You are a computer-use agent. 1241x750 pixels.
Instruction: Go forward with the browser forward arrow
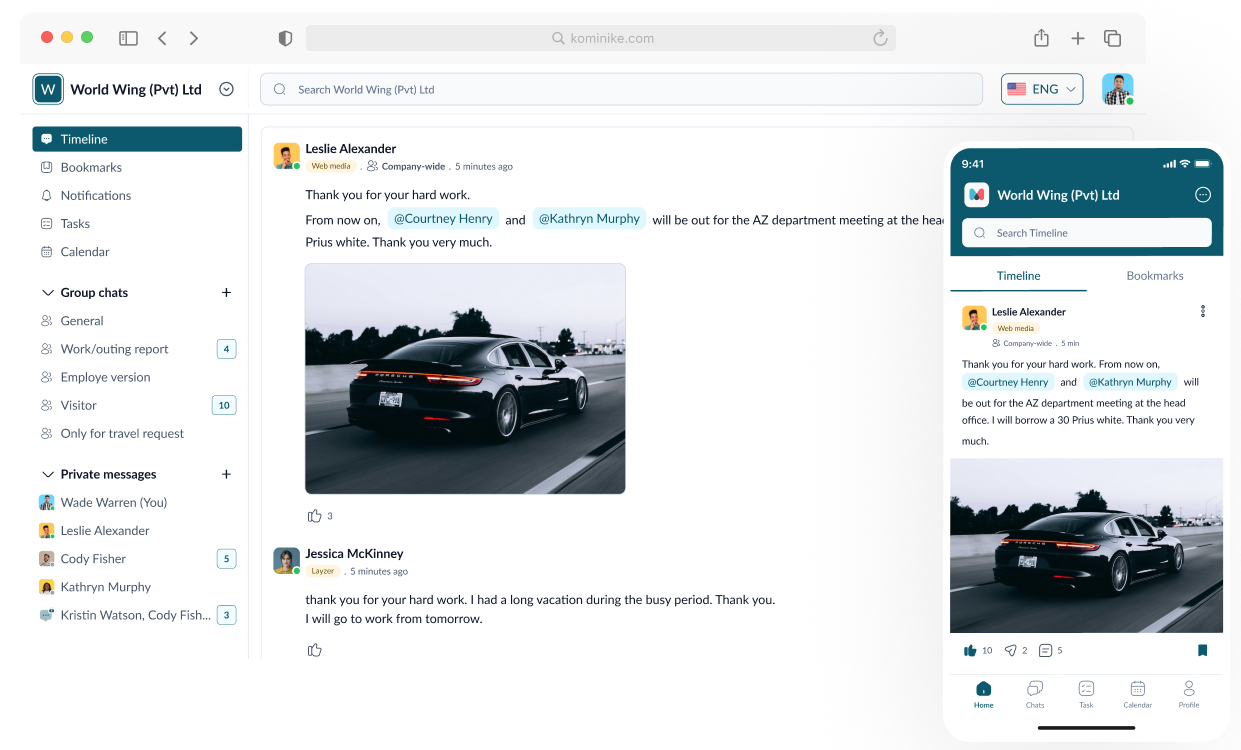[194, 38]
